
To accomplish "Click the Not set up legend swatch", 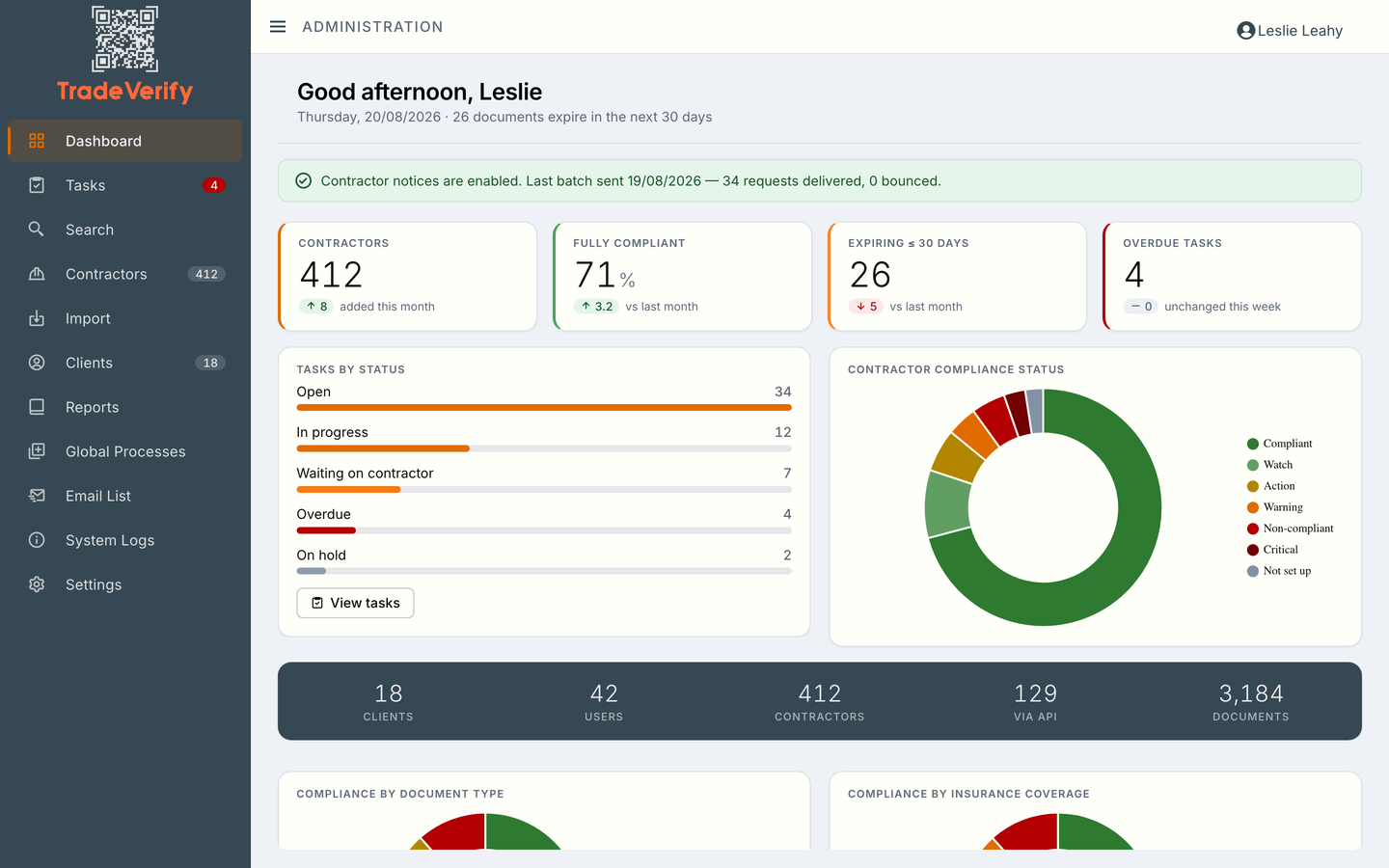I will pos(1253,571).
